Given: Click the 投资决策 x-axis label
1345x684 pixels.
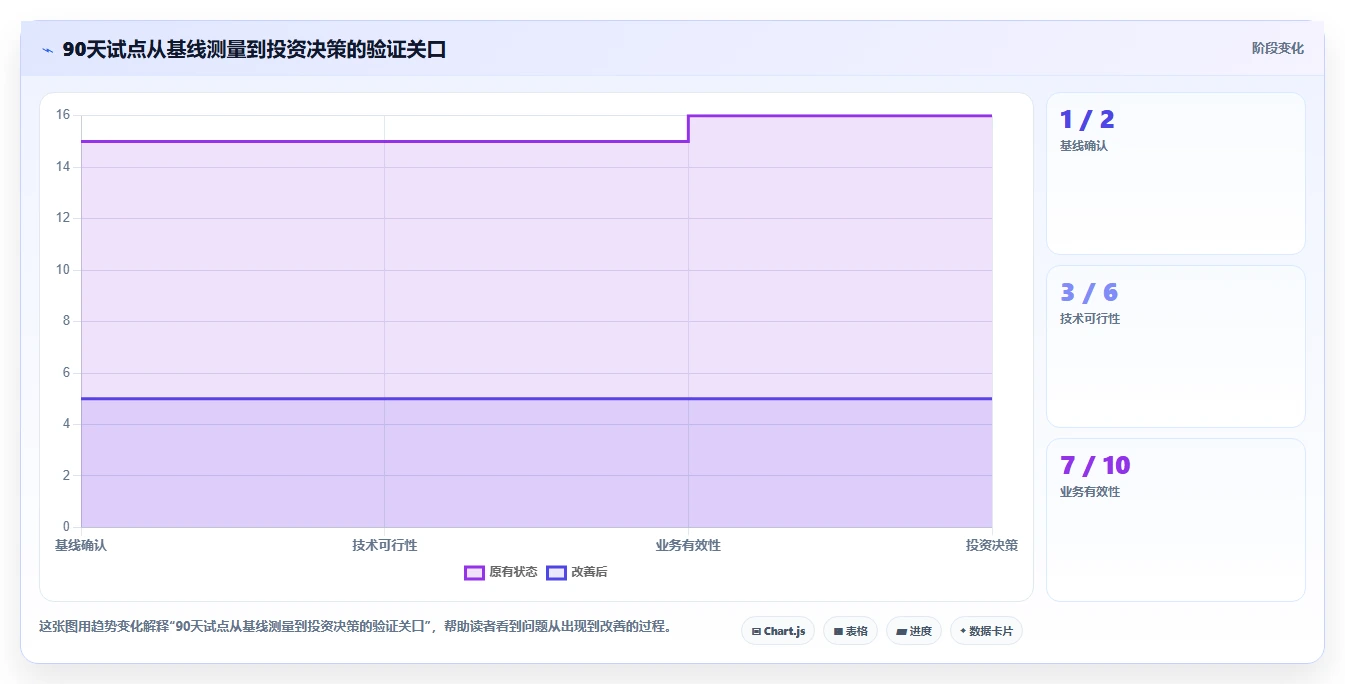Looking at the screenshot, I should point(992,545).
